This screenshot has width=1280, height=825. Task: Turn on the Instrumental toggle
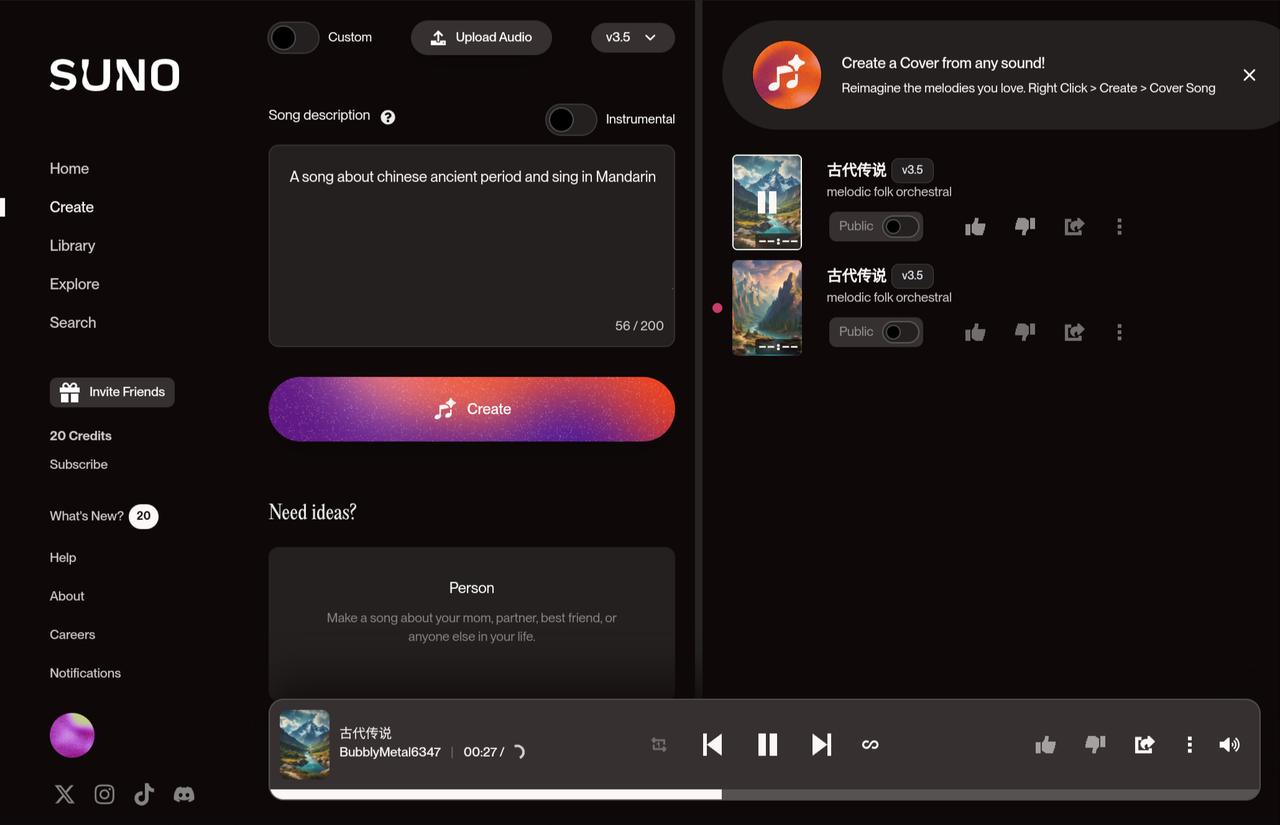pos(571,120)
